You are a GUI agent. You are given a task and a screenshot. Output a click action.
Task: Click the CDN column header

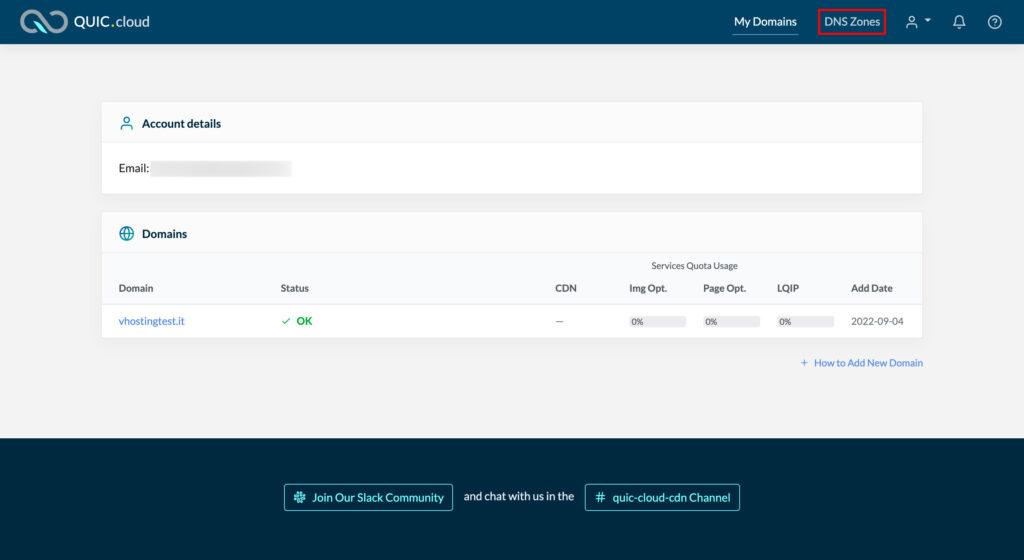[566, 288]
